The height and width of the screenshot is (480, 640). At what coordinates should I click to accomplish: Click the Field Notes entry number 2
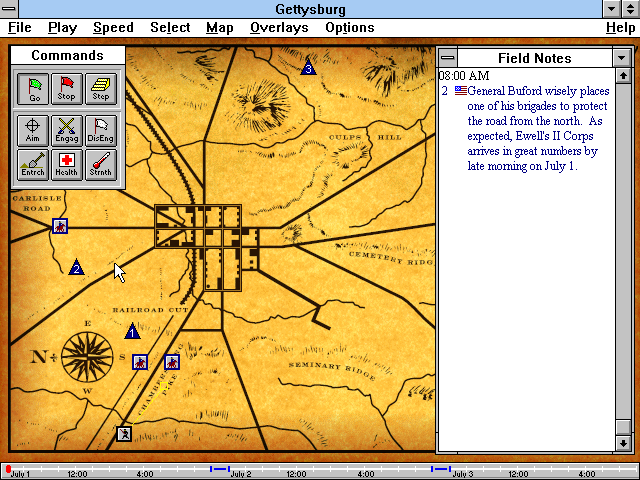[x=444, y=91]
